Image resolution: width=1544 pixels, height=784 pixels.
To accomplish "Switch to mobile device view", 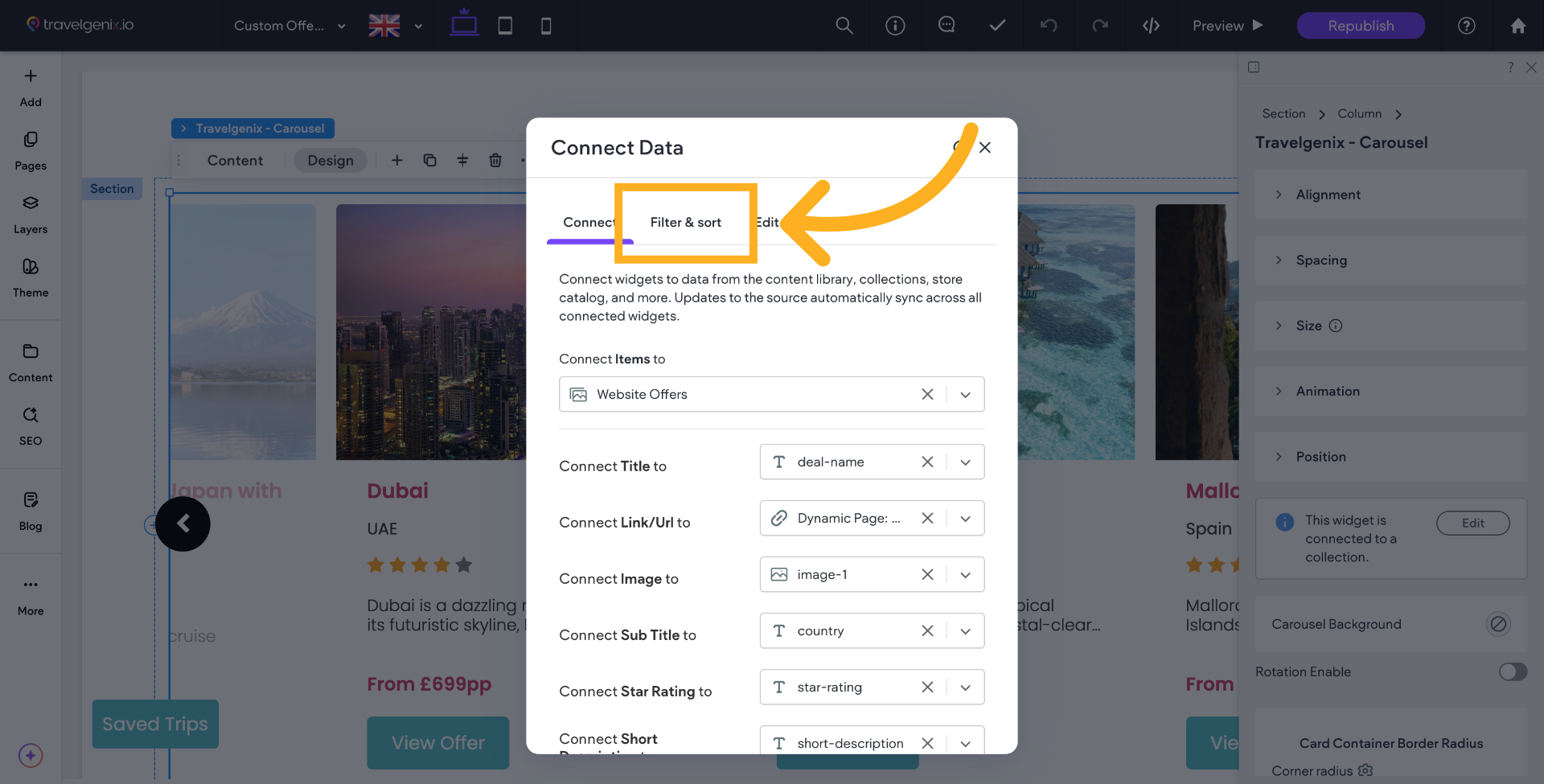I will (x=546, y=26).
